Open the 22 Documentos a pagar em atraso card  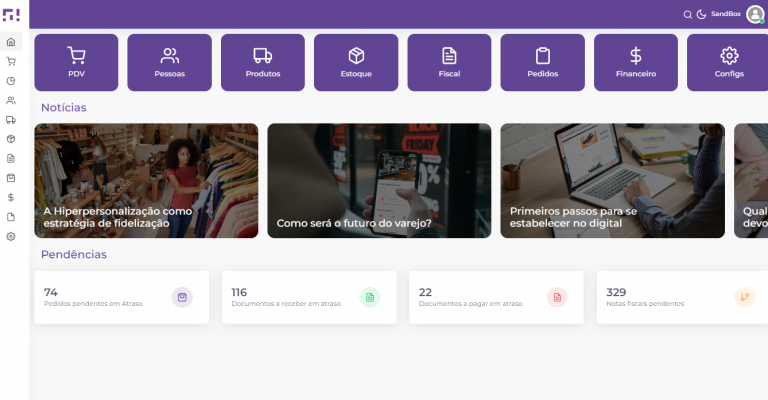point(496,297)
